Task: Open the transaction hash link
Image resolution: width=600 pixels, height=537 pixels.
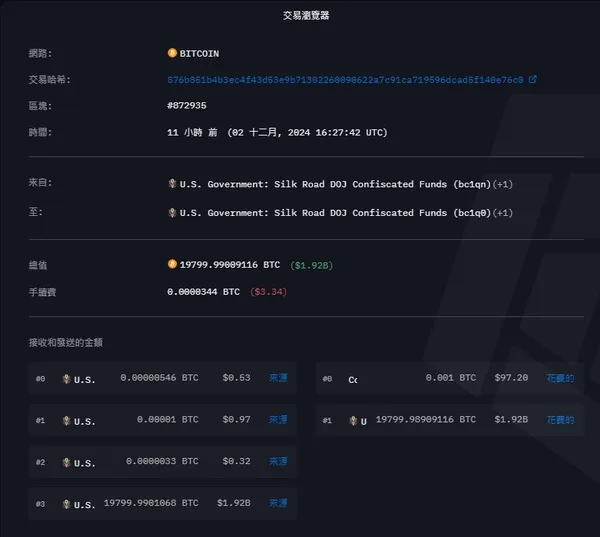Action: pos(345,79)
